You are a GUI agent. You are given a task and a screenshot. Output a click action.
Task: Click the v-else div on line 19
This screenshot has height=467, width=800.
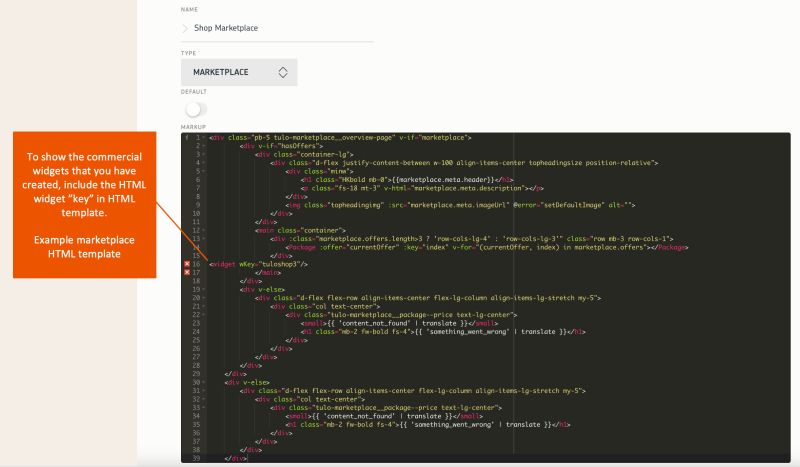click(262, 289)
